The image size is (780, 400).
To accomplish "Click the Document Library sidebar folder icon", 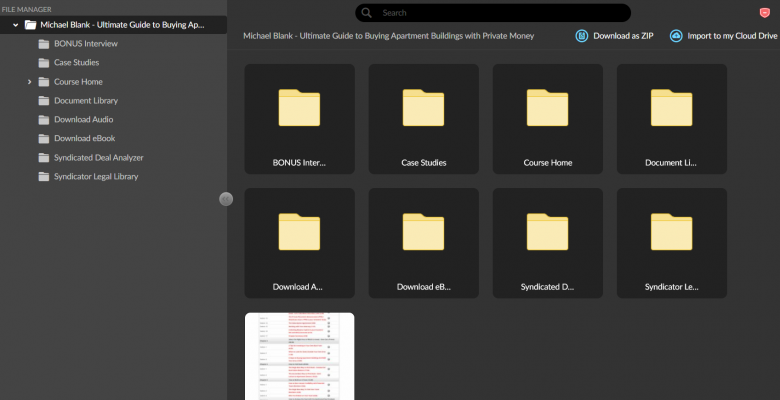I will tap(44, 100).
